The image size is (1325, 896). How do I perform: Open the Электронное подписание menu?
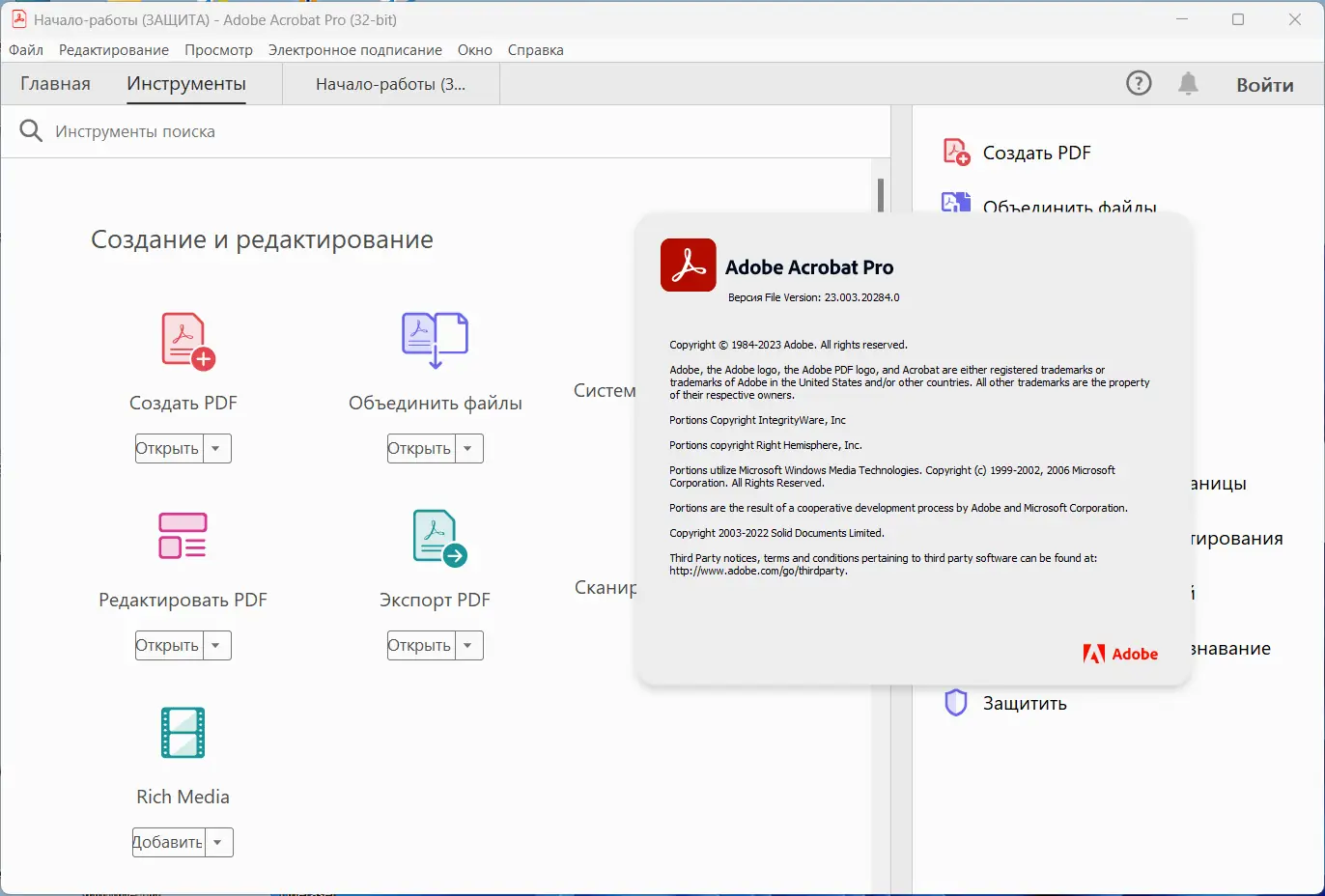pos(355,50)
